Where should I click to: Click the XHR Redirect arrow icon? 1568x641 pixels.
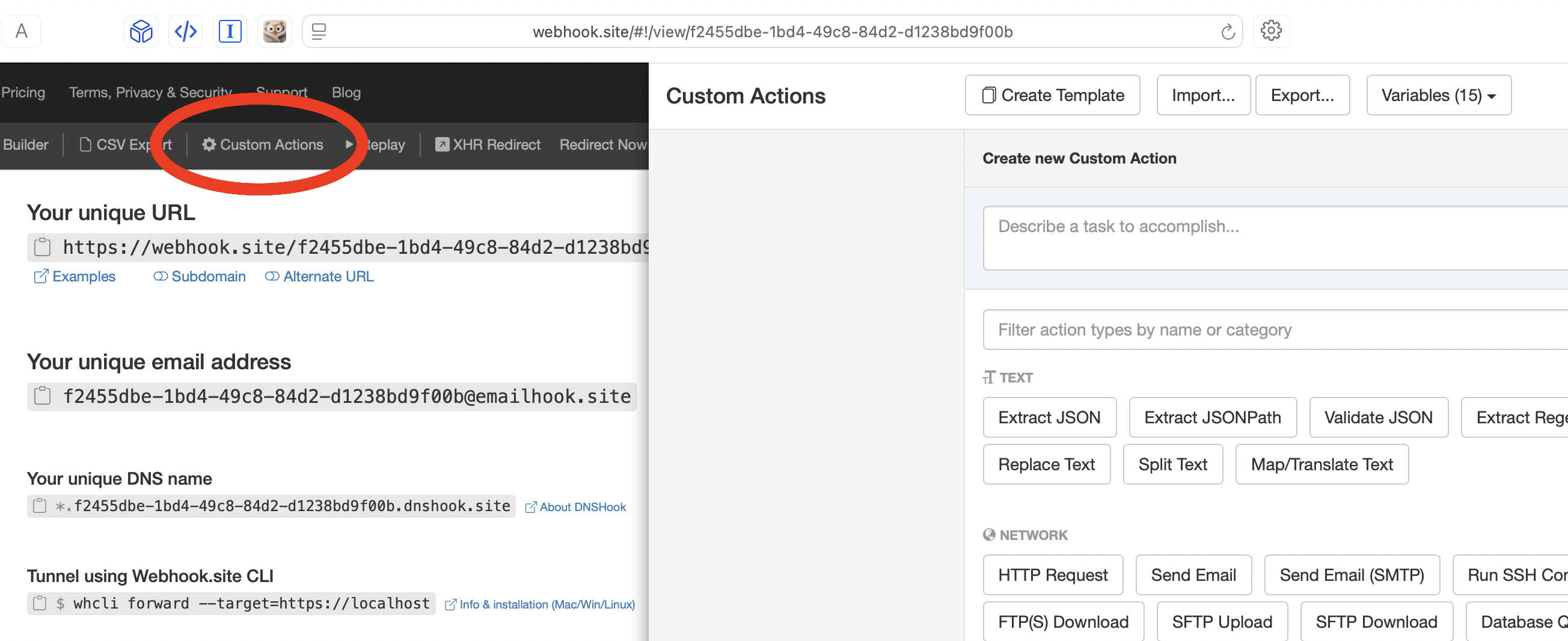click(442, 144)
